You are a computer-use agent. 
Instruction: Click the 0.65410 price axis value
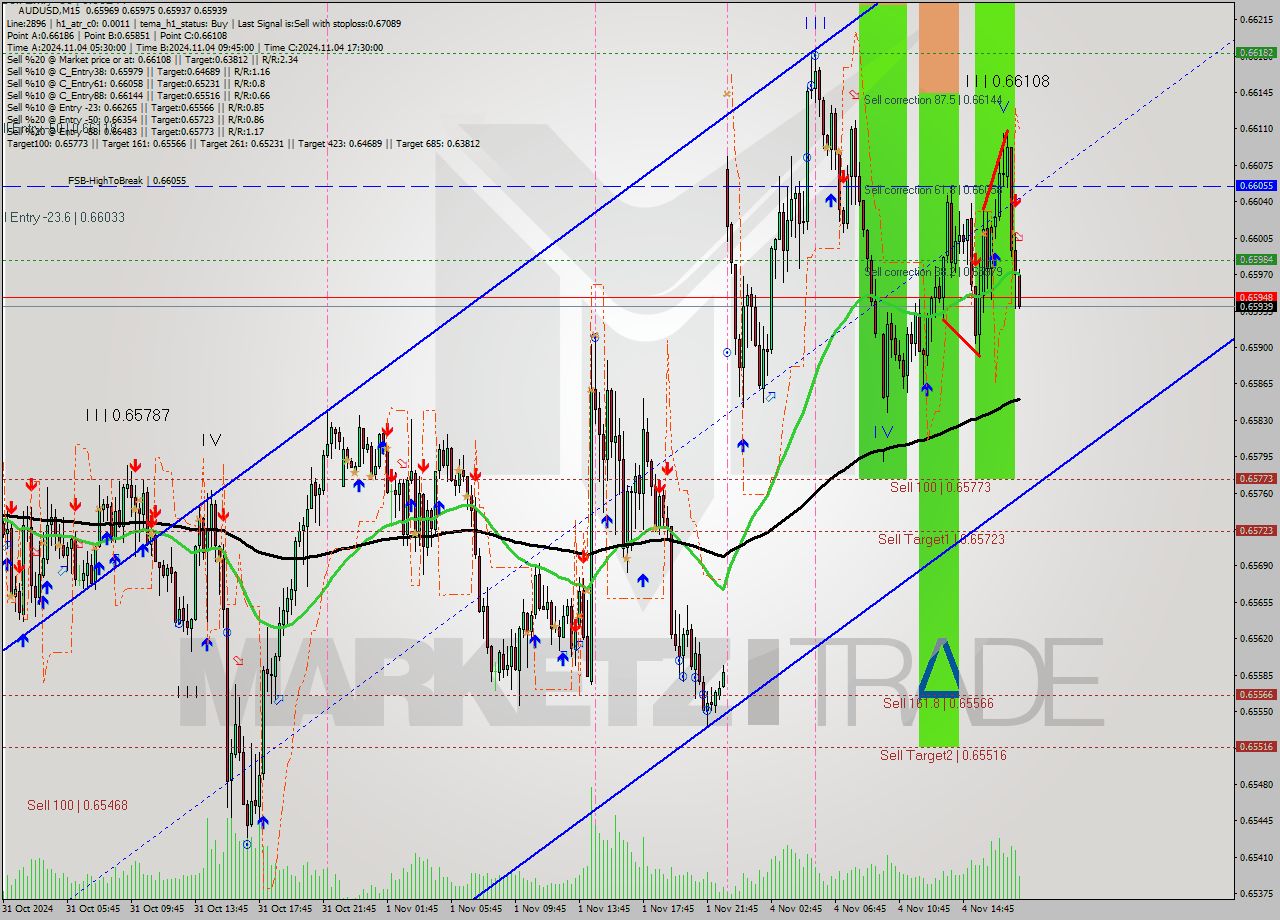[x=1256, y=858]
